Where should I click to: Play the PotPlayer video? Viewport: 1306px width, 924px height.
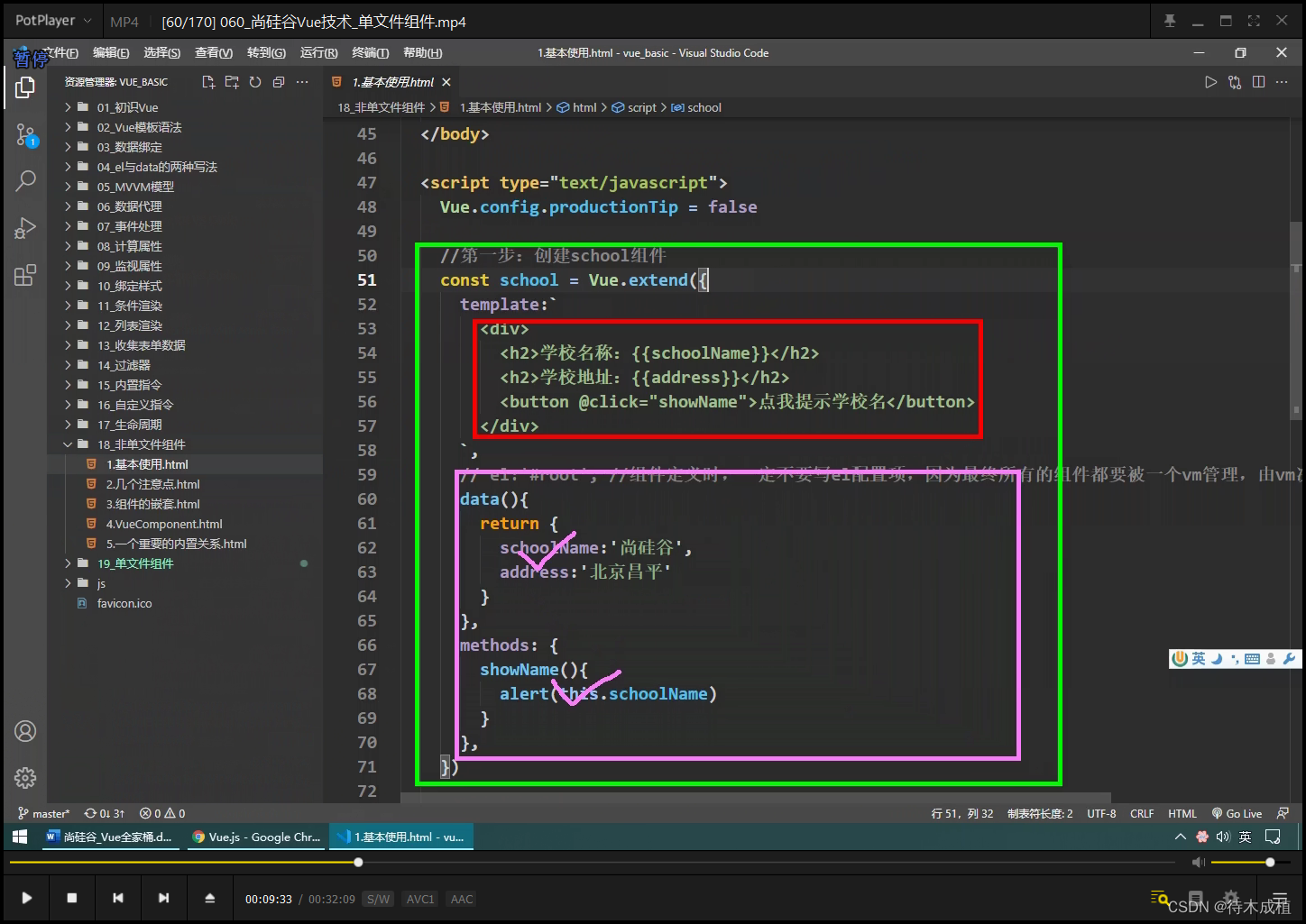(27, 898)
